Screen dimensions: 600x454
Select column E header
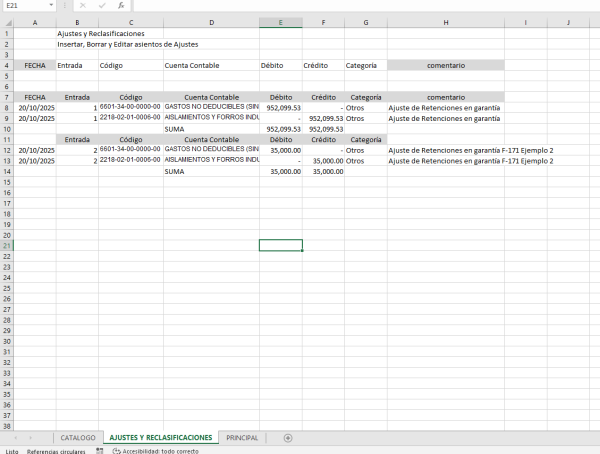[280, 22]
